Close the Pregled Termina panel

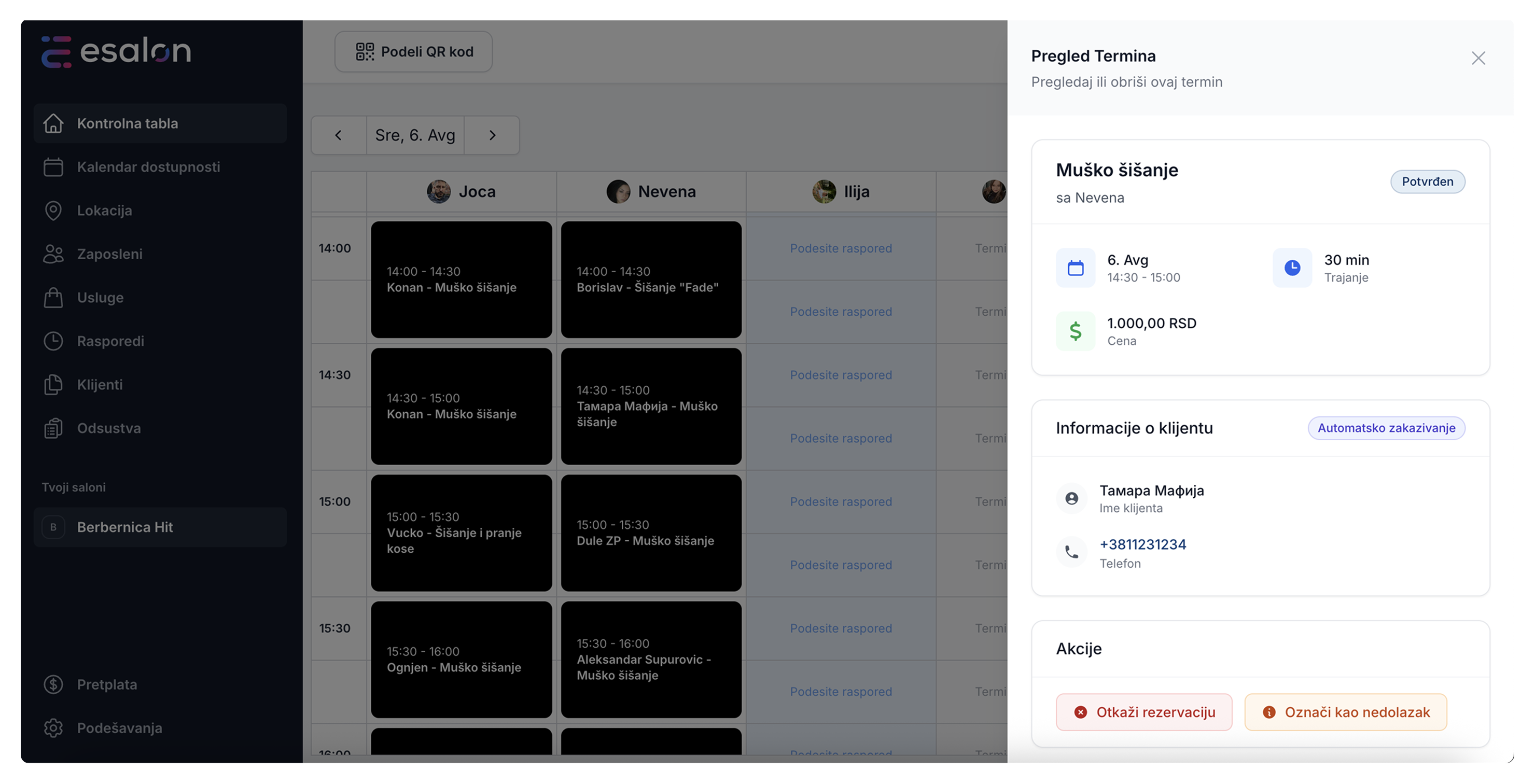[1478, 58]
